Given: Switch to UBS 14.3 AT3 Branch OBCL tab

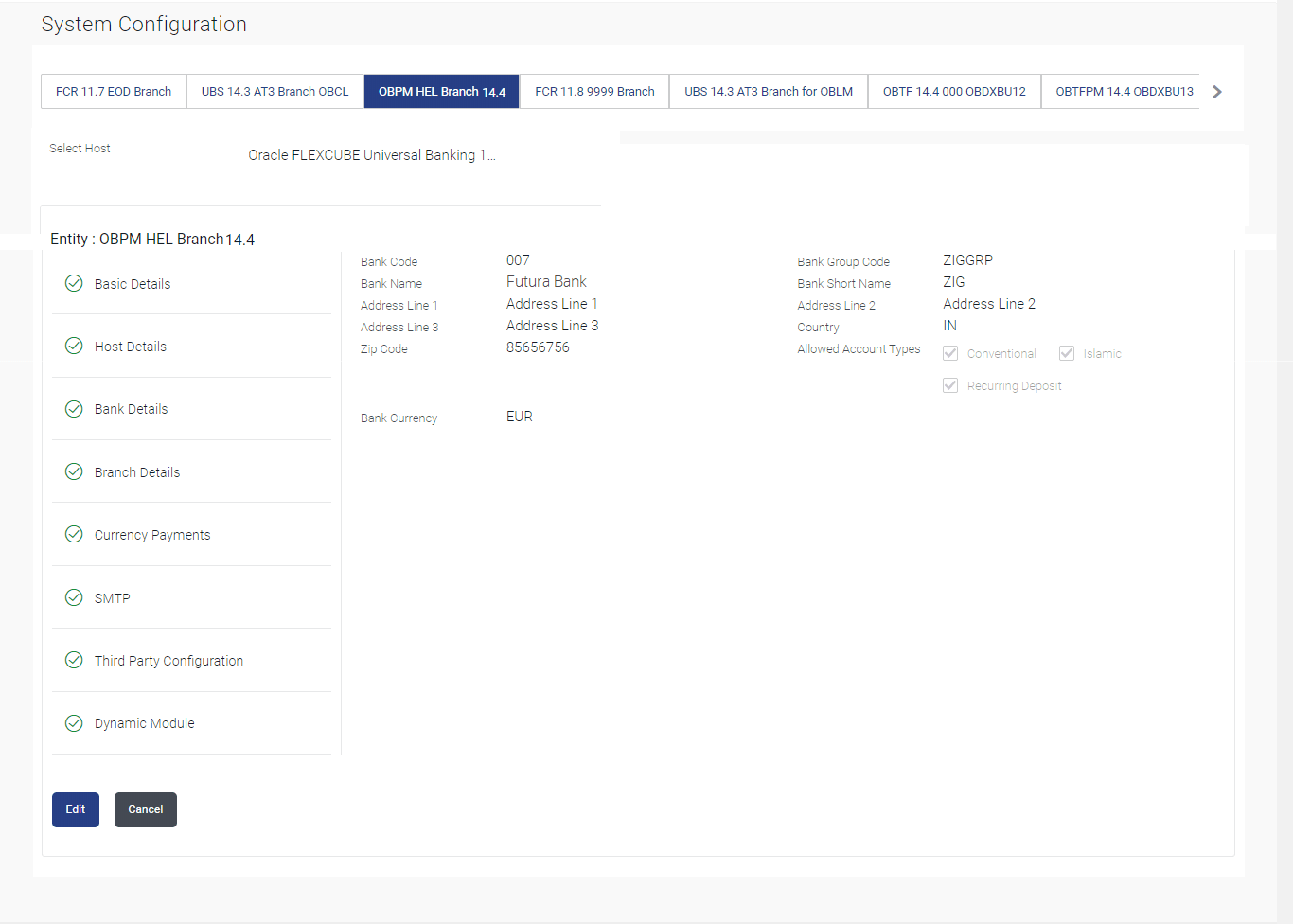Looking at the screenshot, I should [x=275, y=92].
